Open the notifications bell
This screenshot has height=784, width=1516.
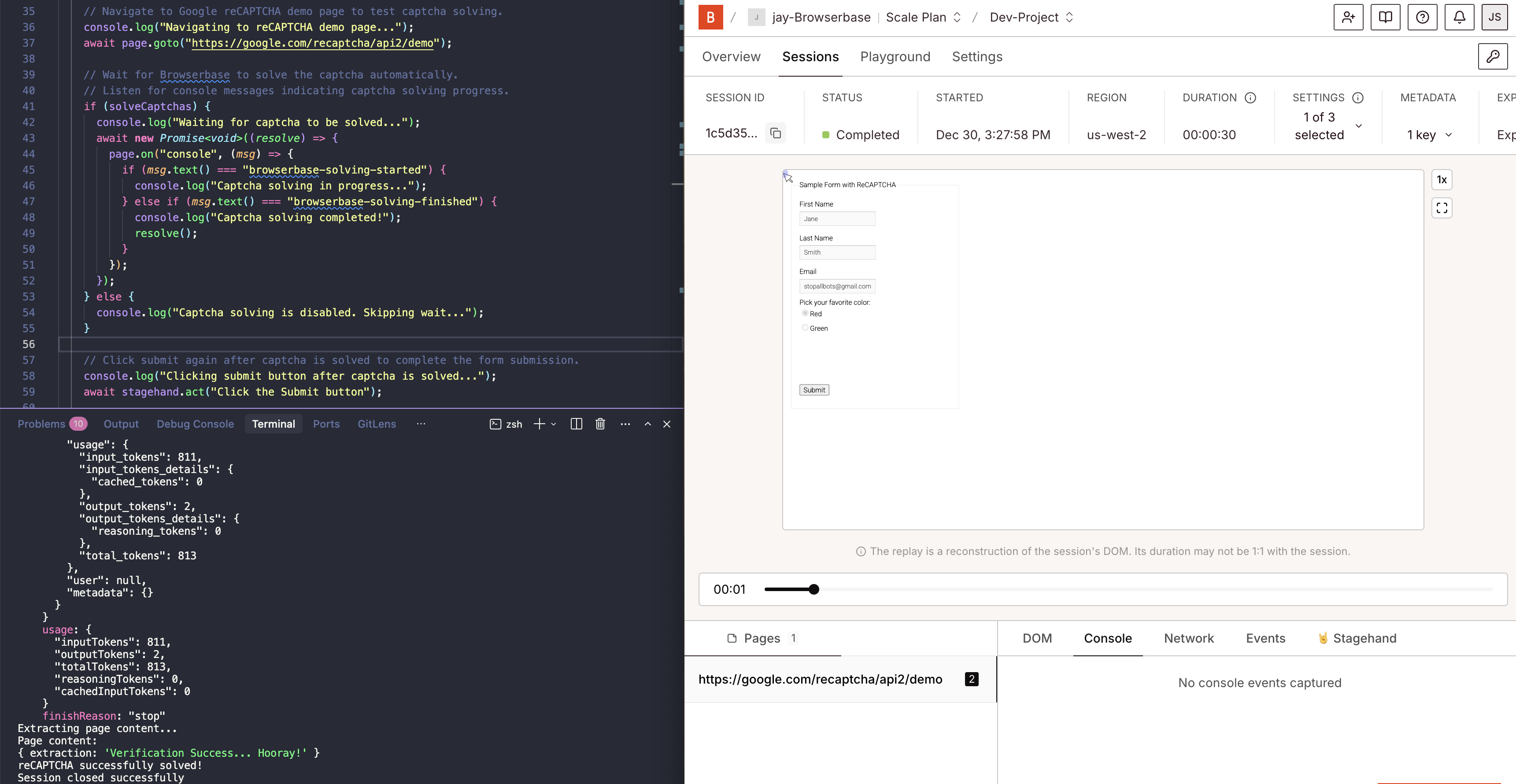tap(1460, 17)
